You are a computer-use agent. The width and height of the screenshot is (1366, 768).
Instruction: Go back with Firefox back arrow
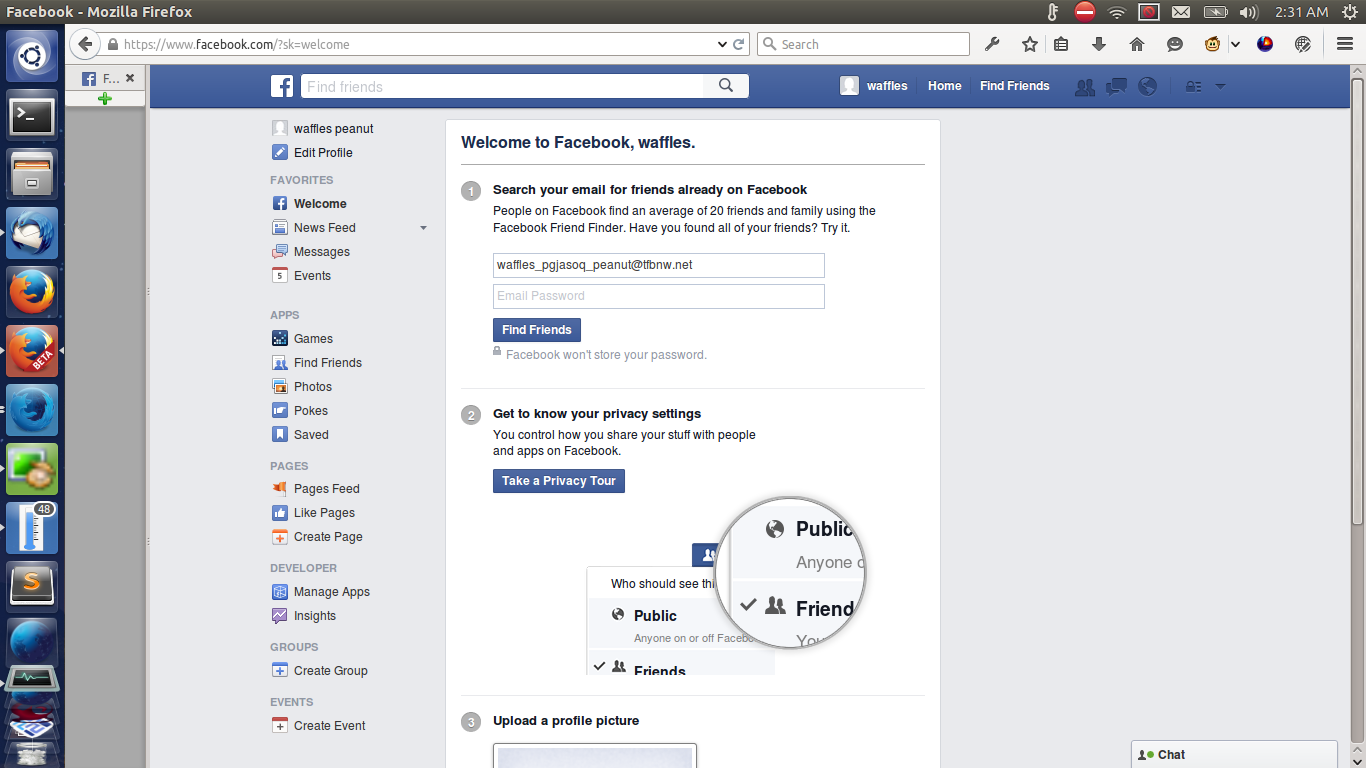[x=85, y=44]
